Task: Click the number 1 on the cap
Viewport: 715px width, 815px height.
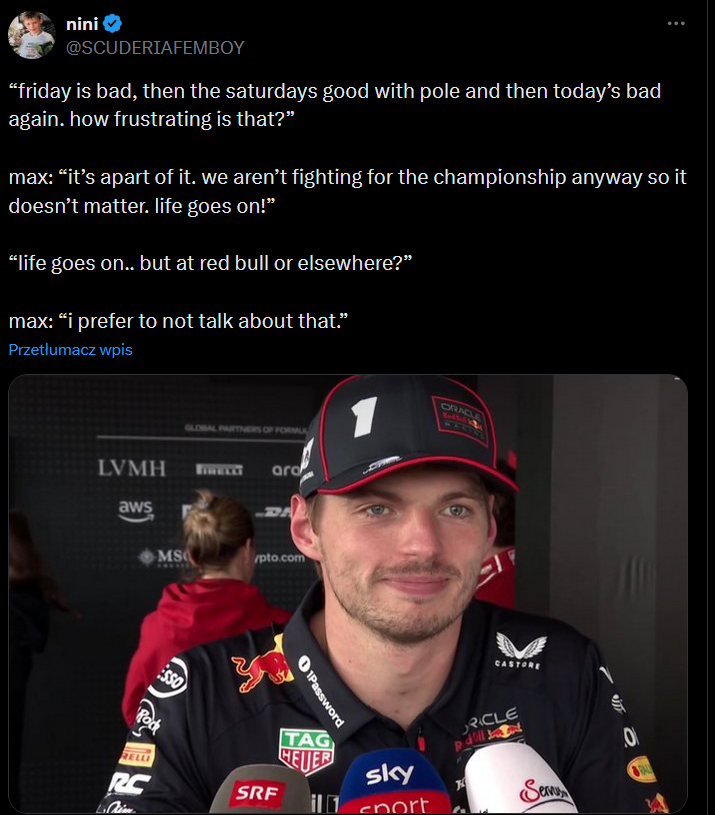Action: 364,415
